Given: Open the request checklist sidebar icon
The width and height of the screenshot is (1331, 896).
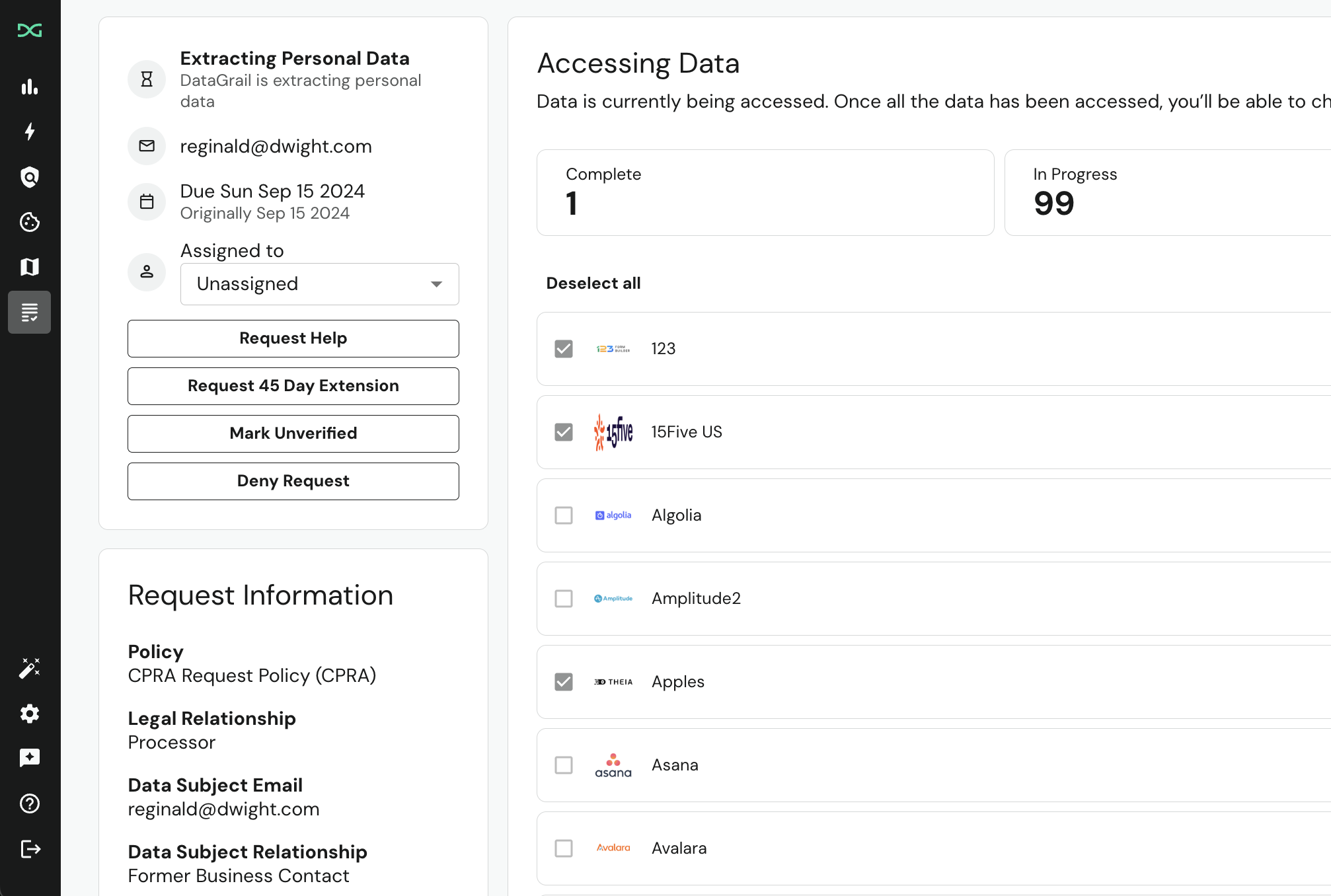Looking at the screenshot, I should 30,312.
